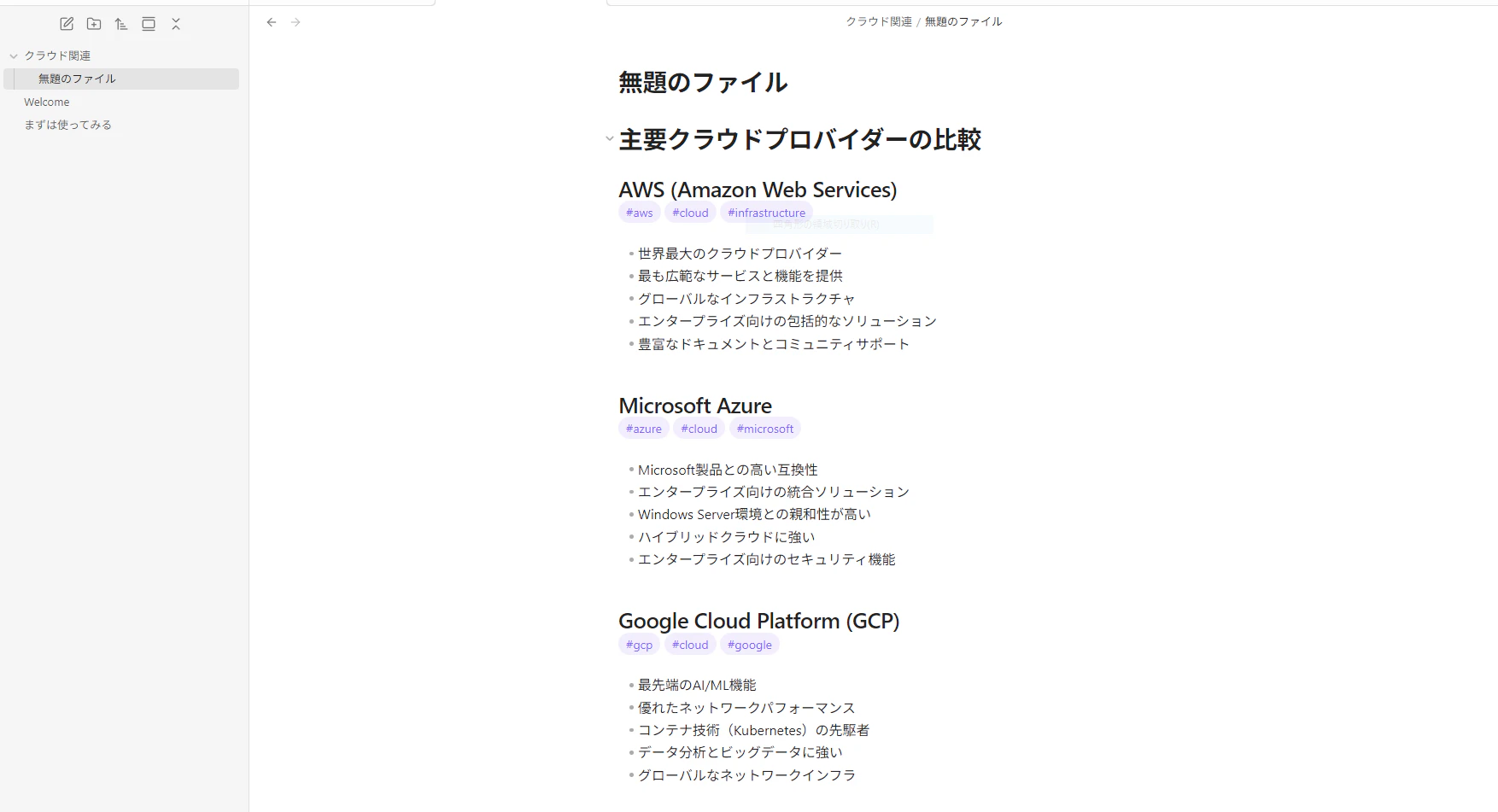Screen dimensions: 1498x812
Task: Click the #cloud tag under Microsoft Azure
Action: [699, 429]
